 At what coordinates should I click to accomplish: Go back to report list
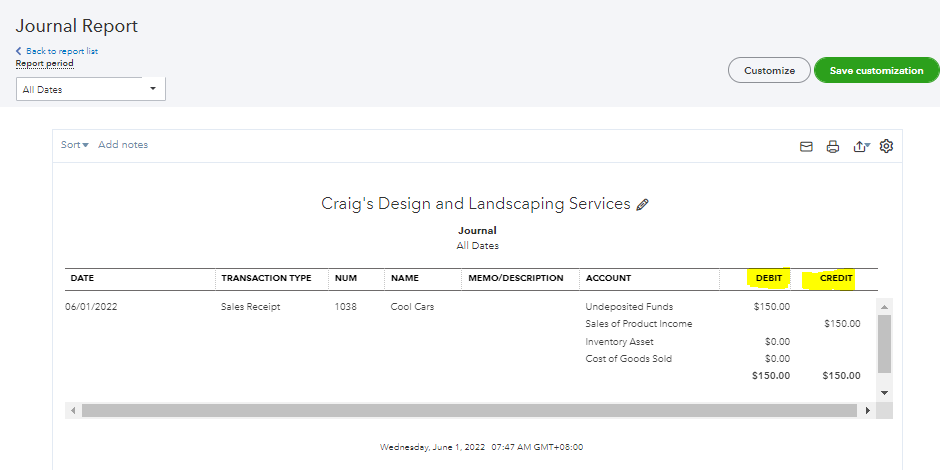[61, 51]
